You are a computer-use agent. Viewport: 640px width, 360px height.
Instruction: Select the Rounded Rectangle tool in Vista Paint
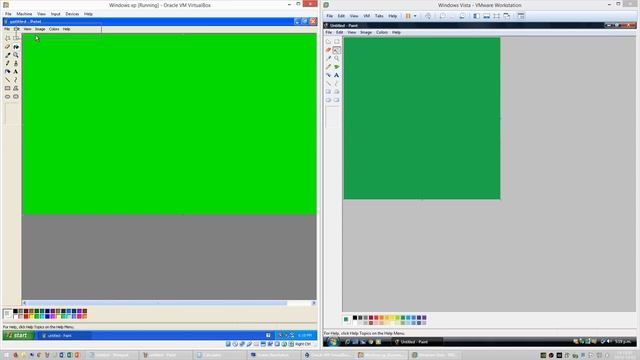[x=337, y=100]
